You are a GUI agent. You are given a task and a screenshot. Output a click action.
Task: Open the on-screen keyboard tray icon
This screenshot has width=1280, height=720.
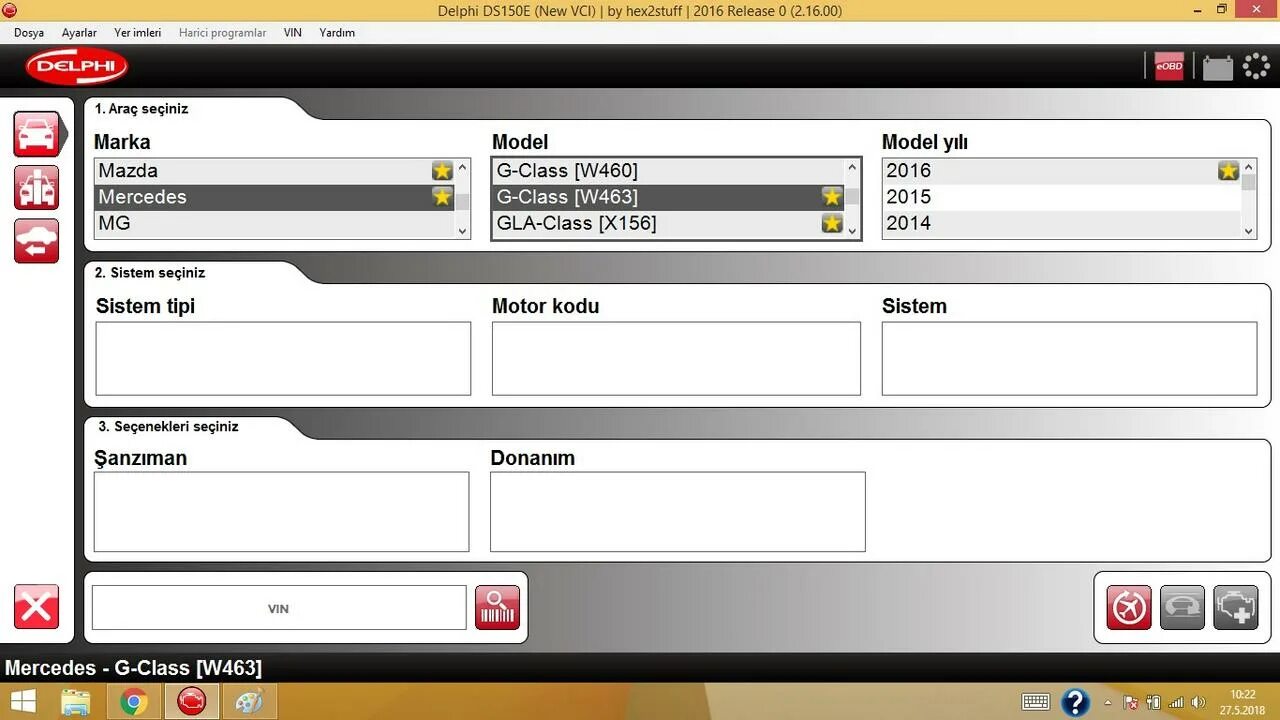point(1036,702)
